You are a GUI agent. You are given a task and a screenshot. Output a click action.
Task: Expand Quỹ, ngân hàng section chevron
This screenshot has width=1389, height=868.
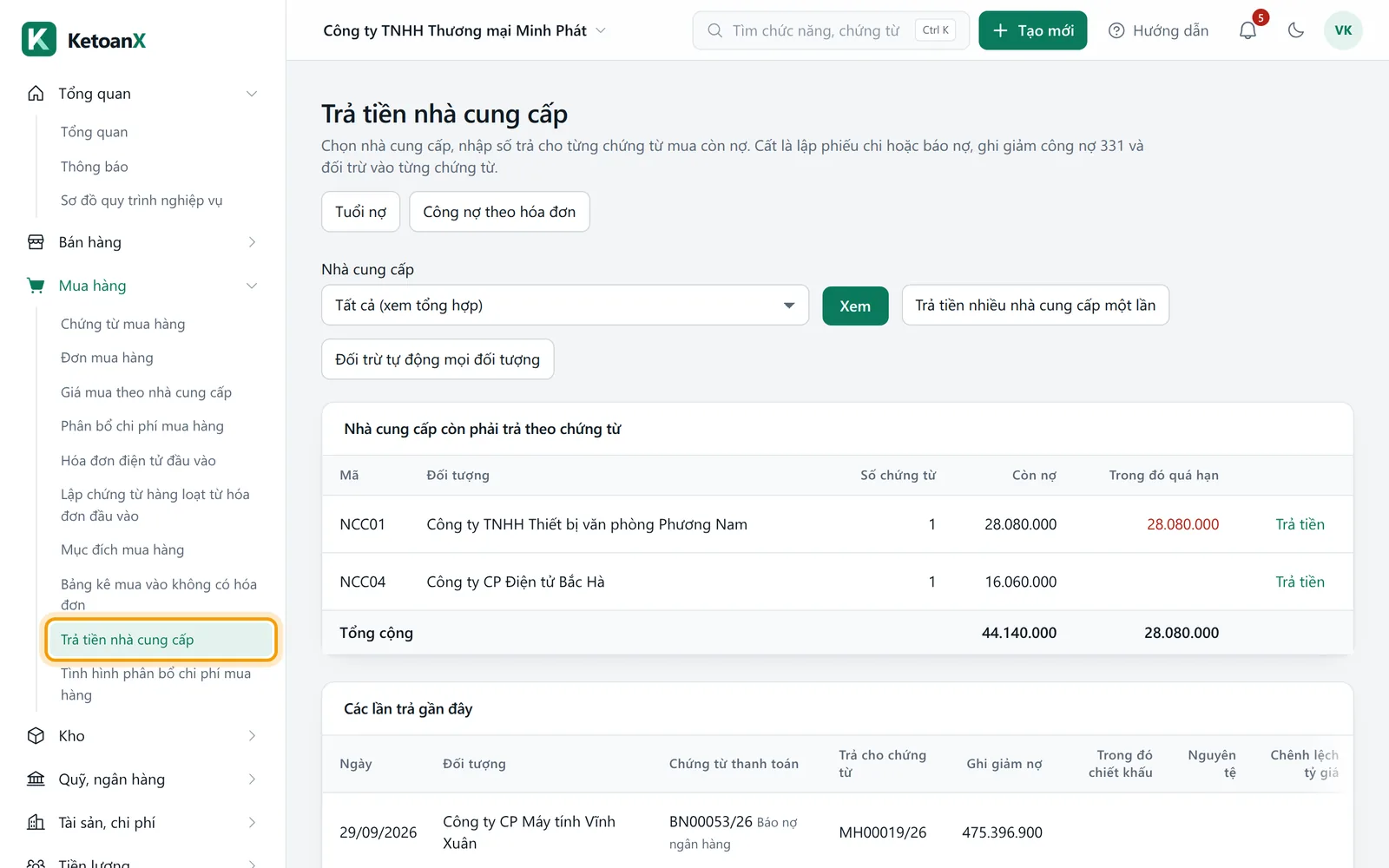252,779
